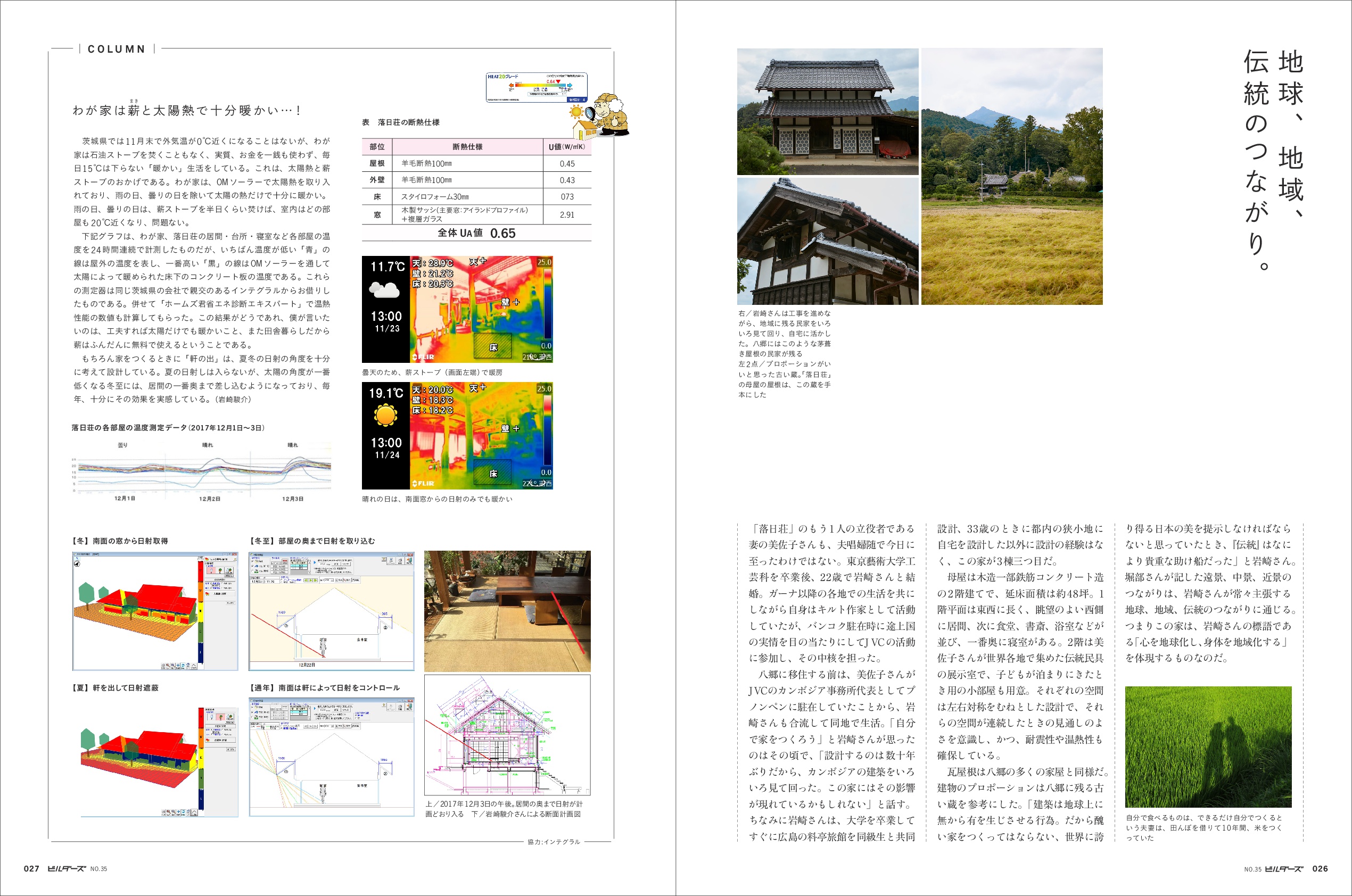
Task: Click the 12月1日 graph axis label
Action: tap(125, 499)
